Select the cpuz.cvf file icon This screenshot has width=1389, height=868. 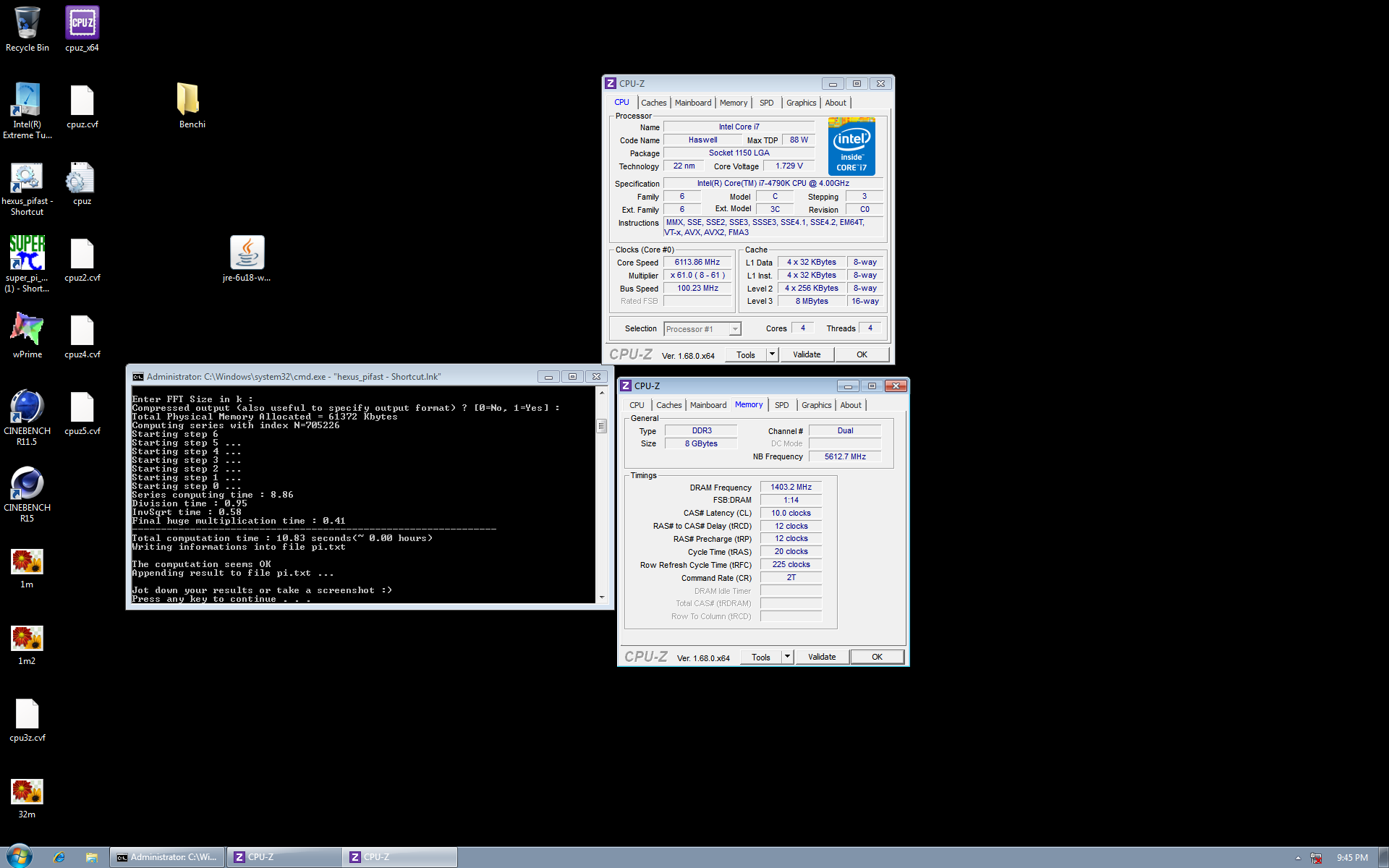tap(82, 106)
